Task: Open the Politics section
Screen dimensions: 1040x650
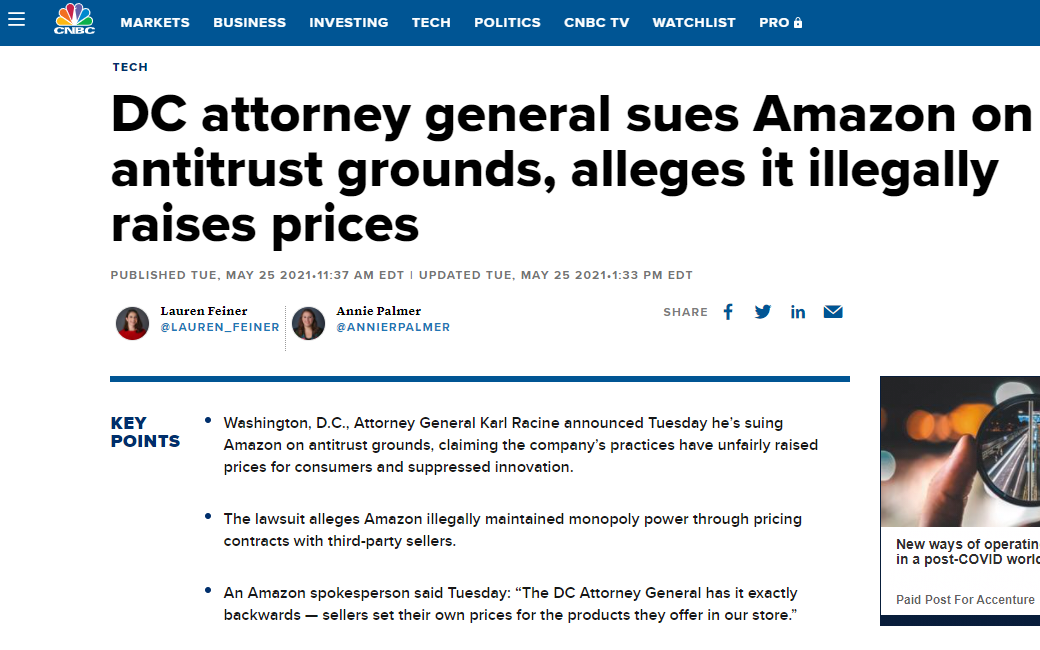Action: (x=507, y=23)
